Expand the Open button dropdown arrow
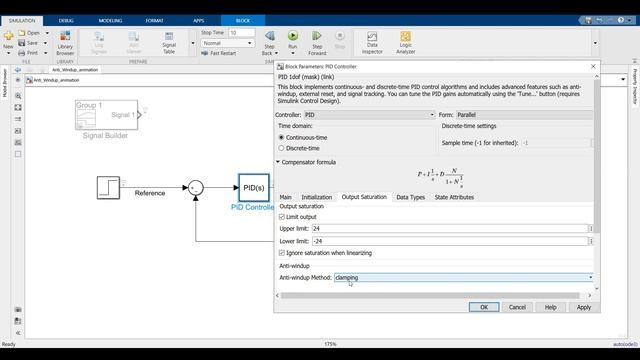The width and height of the screenshot is (640, 360). pyautogui.click(x=47, y=33)
